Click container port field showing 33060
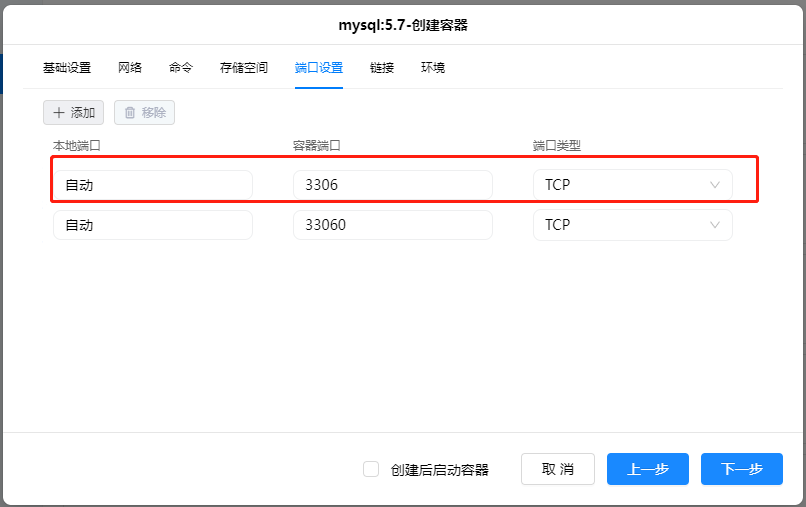 pos(392,225)
